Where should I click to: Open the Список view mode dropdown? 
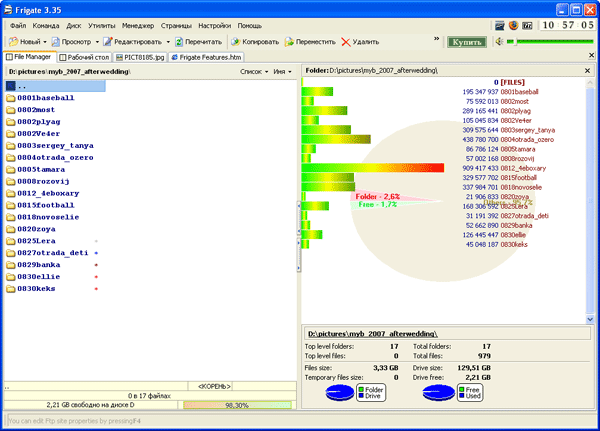pyautogui.click(x=254, y=72)
